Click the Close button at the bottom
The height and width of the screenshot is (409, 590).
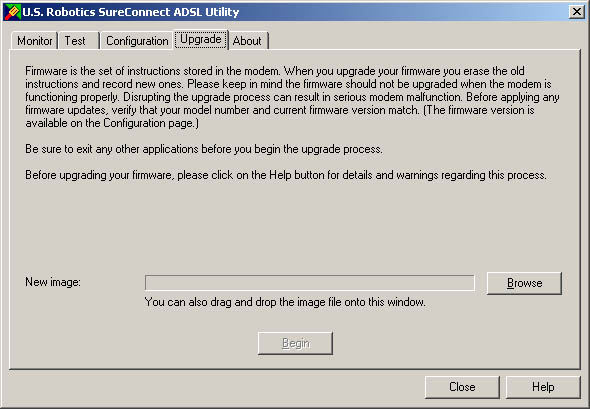462,387
